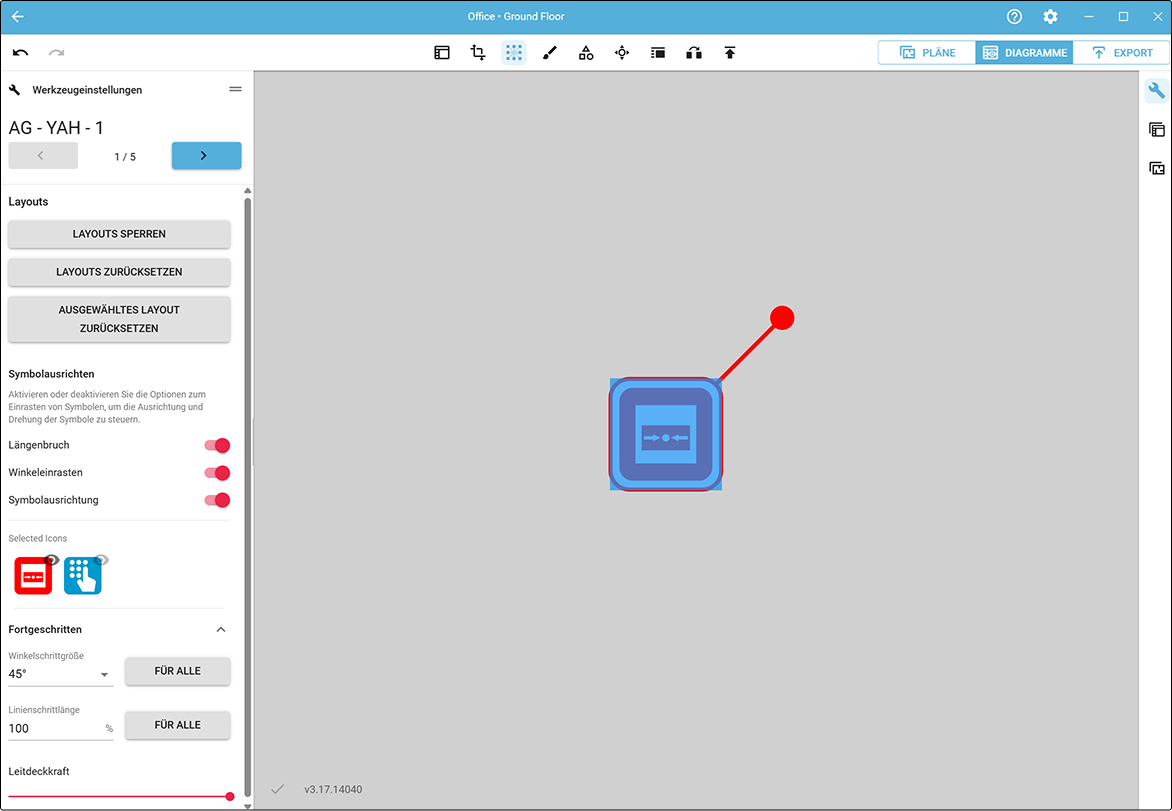Screen dimensions: 1172x811
Task: Open the Winkelschrittgröße 45° dropdown
Action: (x=61, y=674)
